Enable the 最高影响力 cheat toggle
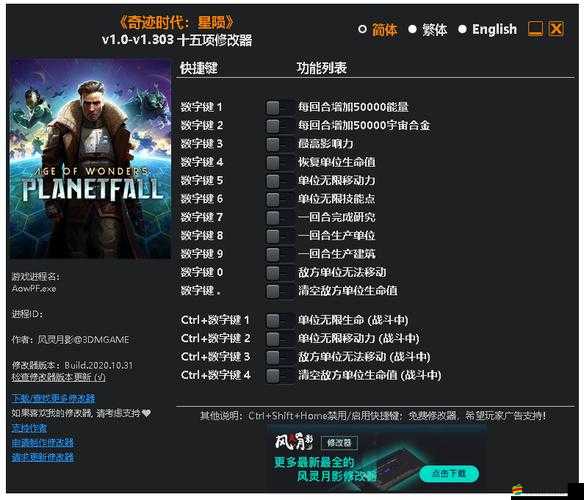The width and height of the screenshot is (584, 500). [280, 144]
